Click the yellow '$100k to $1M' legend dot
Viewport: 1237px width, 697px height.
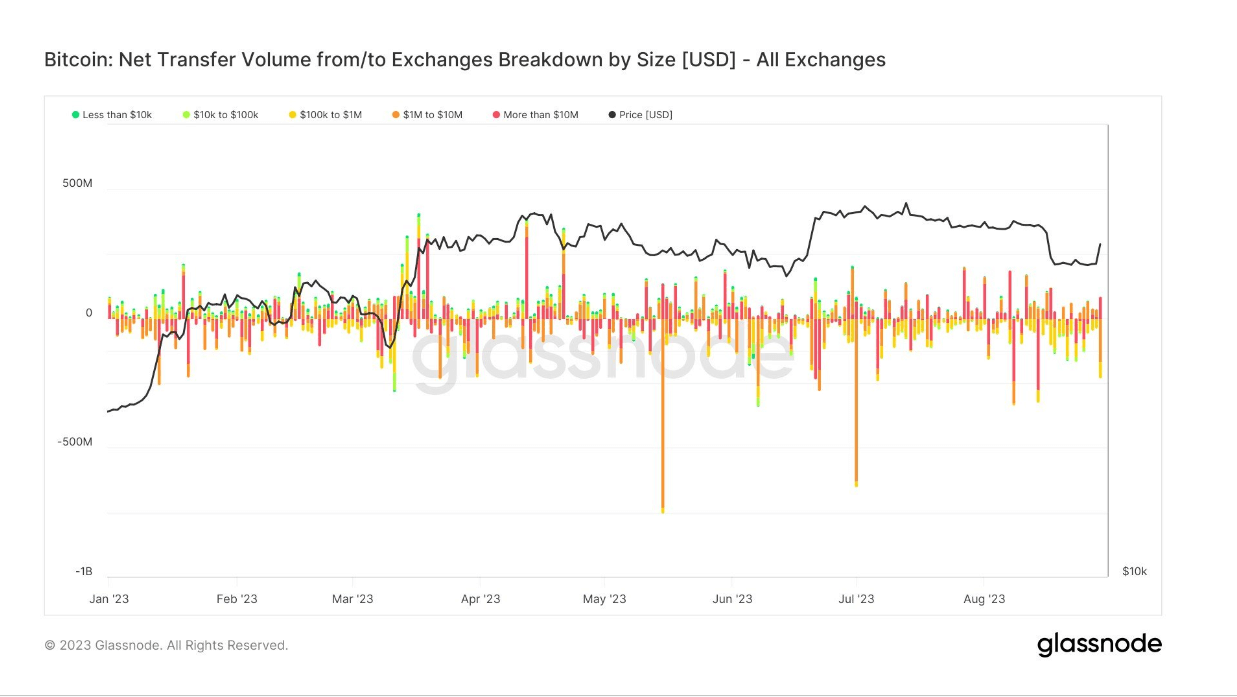293,115
